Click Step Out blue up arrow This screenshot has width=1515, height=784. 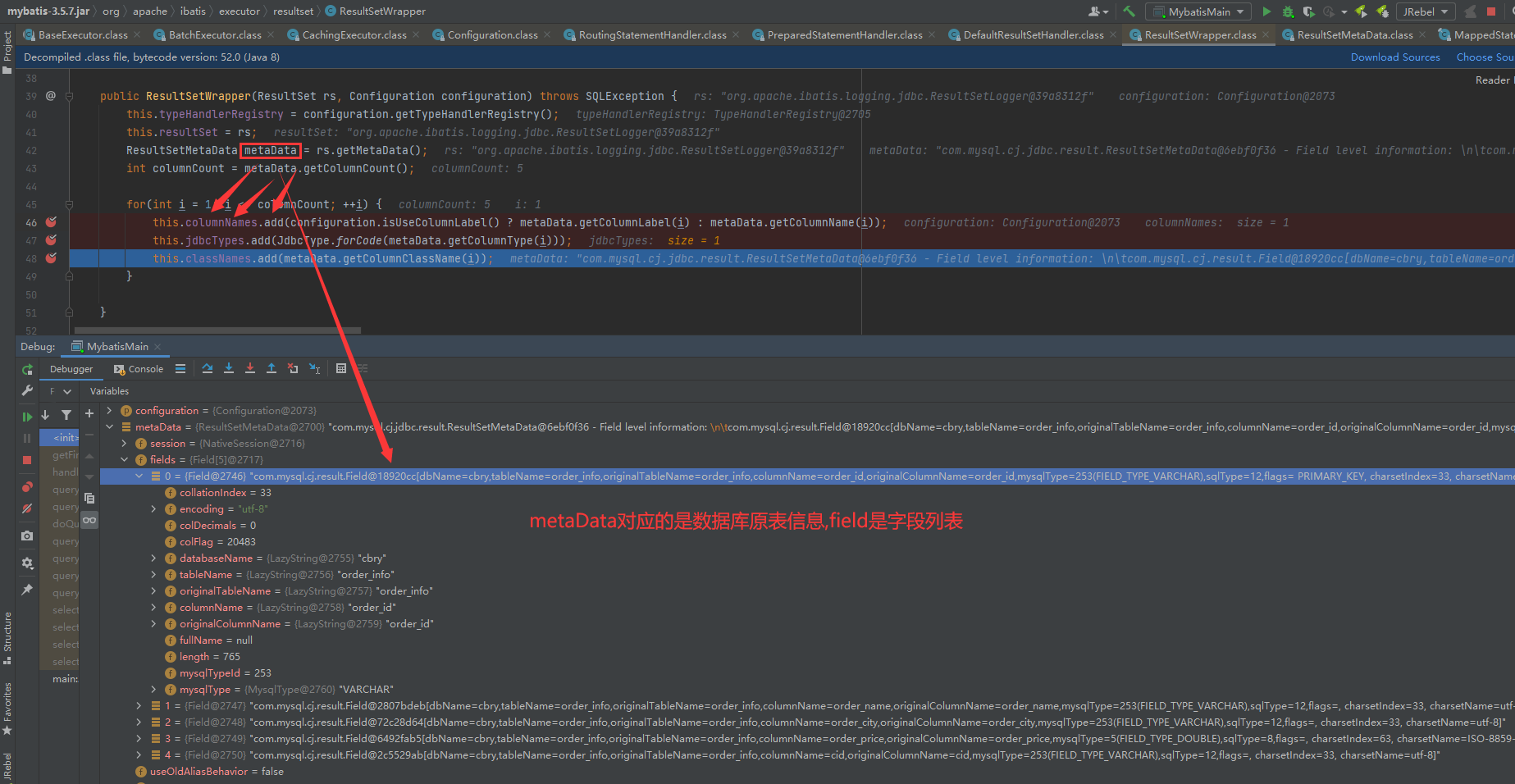coord(272,369)
